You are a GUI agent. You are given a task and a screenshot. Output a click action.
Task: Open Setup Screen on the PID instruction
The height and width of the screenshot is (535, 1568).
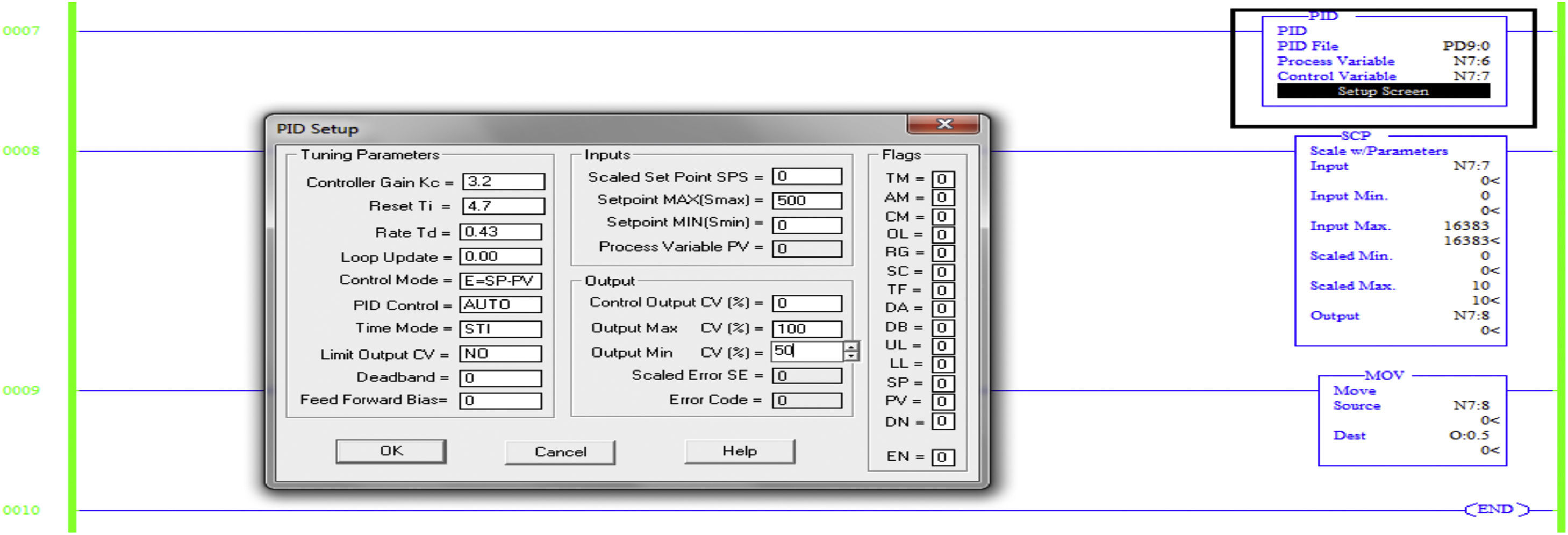1383,91
